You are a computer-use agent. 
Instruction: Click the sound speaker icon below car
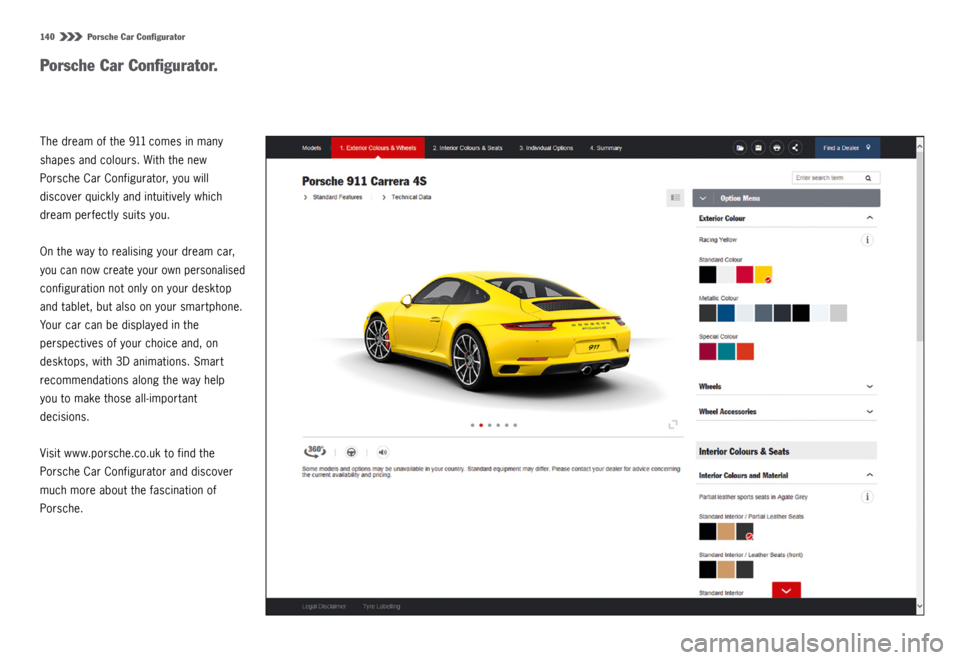pyautogui.click(x=383, y=452)
